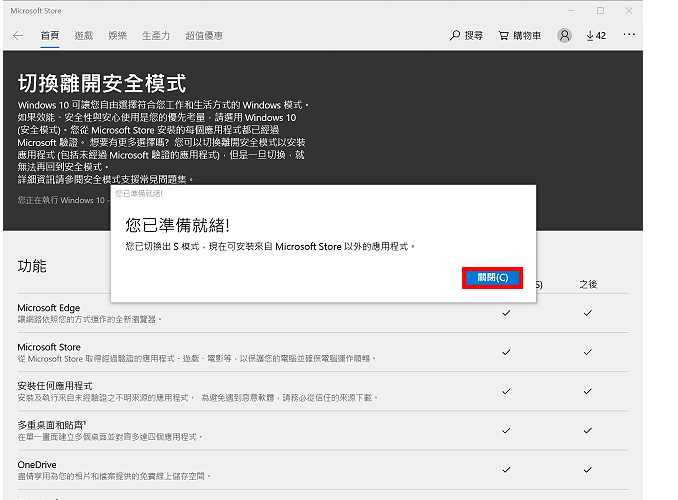The height and width of the screenshot is (500, 678).
Task: Select the 首頁 home tab
Action: pos(50,35)
